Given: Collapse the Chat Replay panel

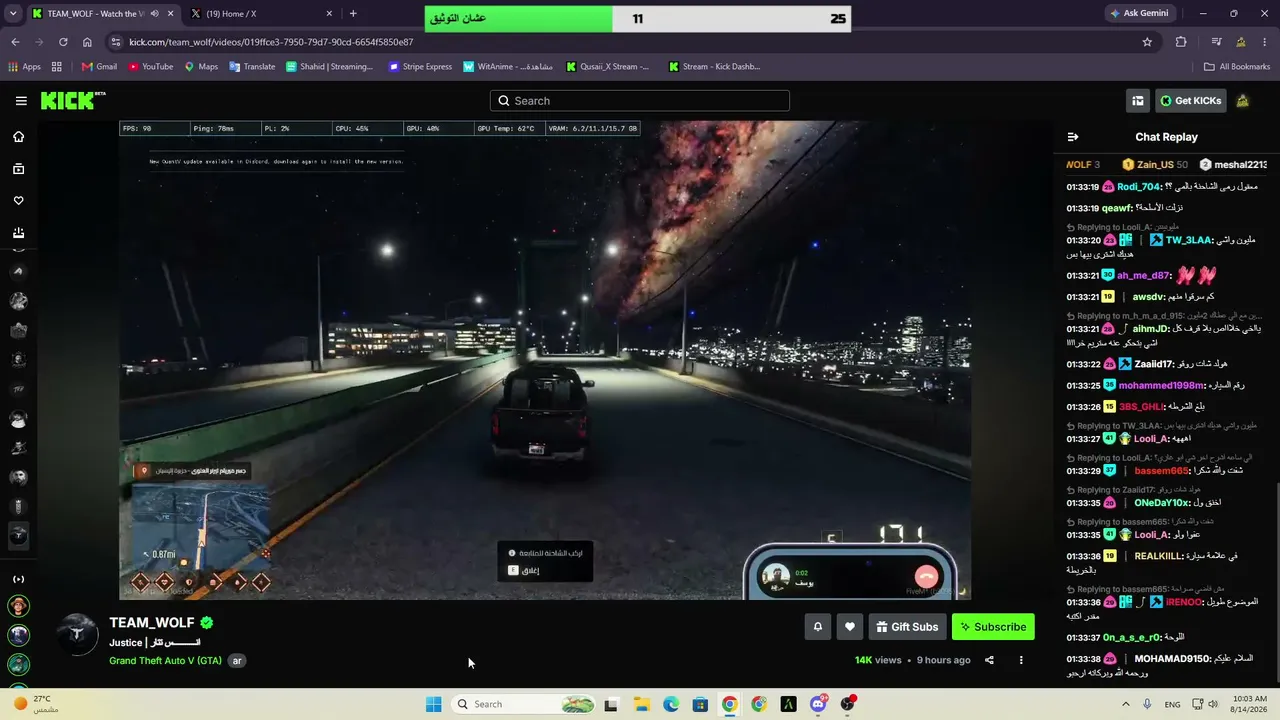Looking at the screenshot, I should point(1073,137).
